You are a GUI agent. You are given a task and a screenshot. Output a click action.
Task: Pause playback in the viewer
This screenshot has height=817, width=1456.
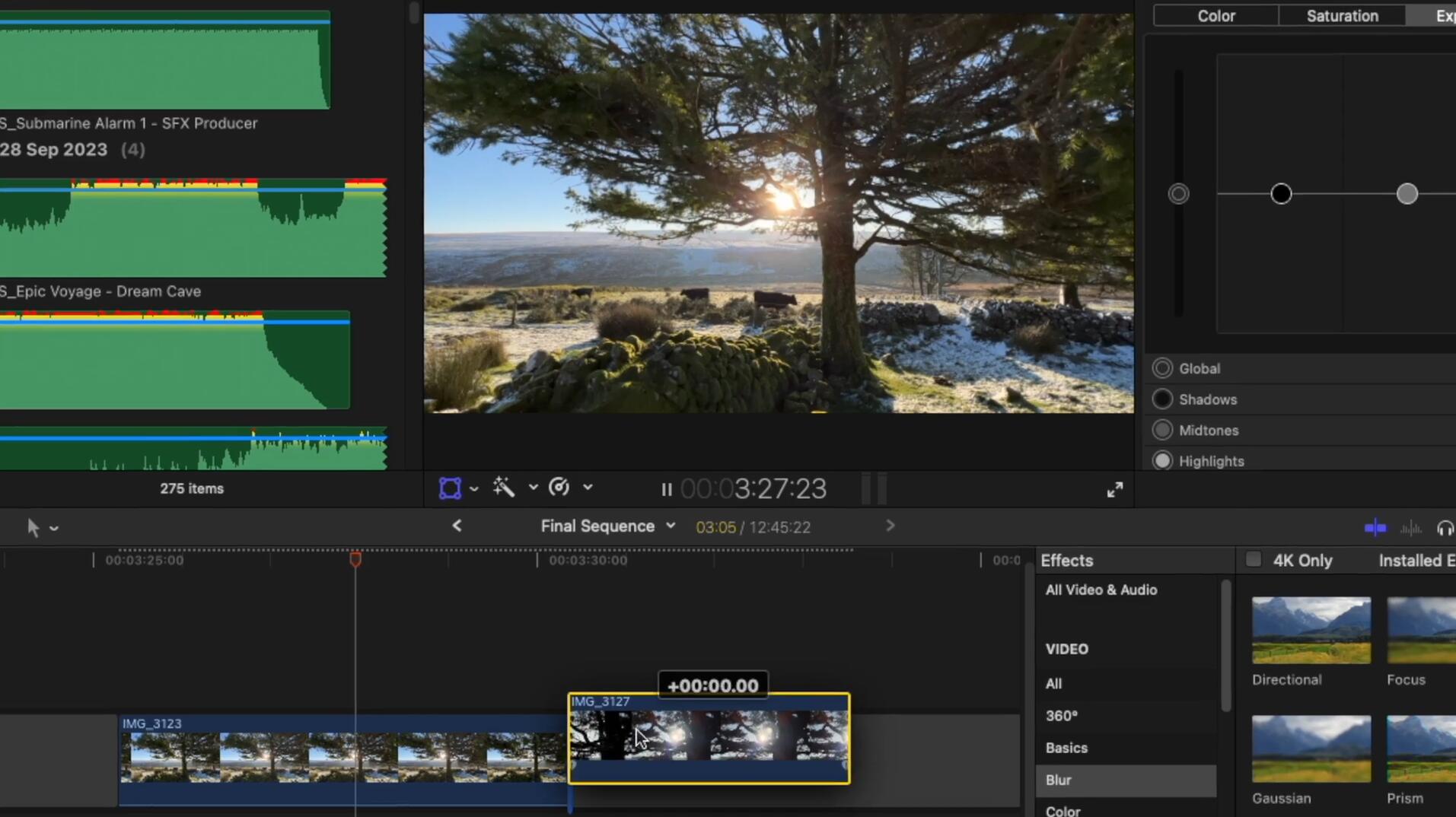667,490
